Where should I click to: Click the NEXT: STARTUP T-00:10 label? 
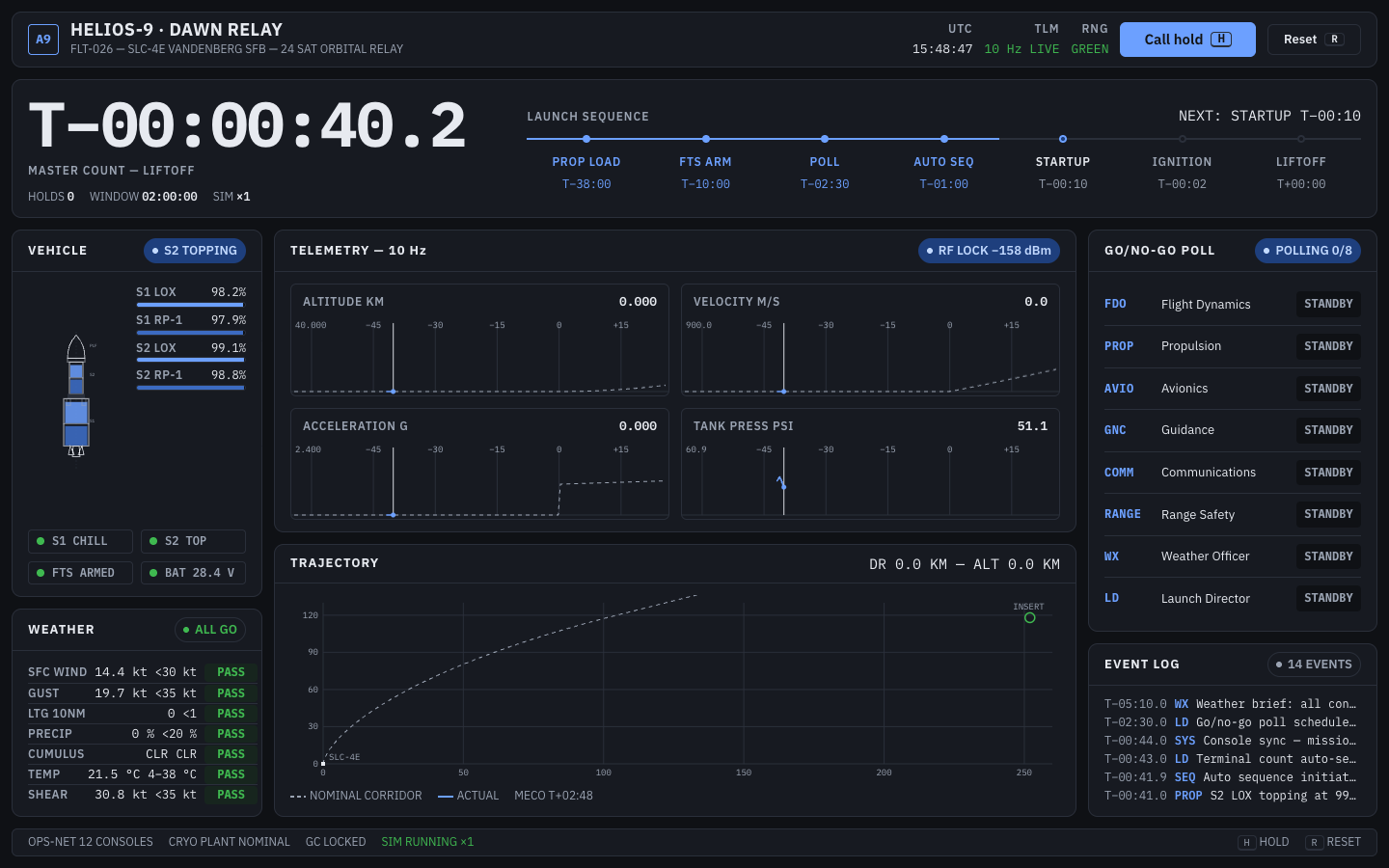click(x=1269, y=116)
